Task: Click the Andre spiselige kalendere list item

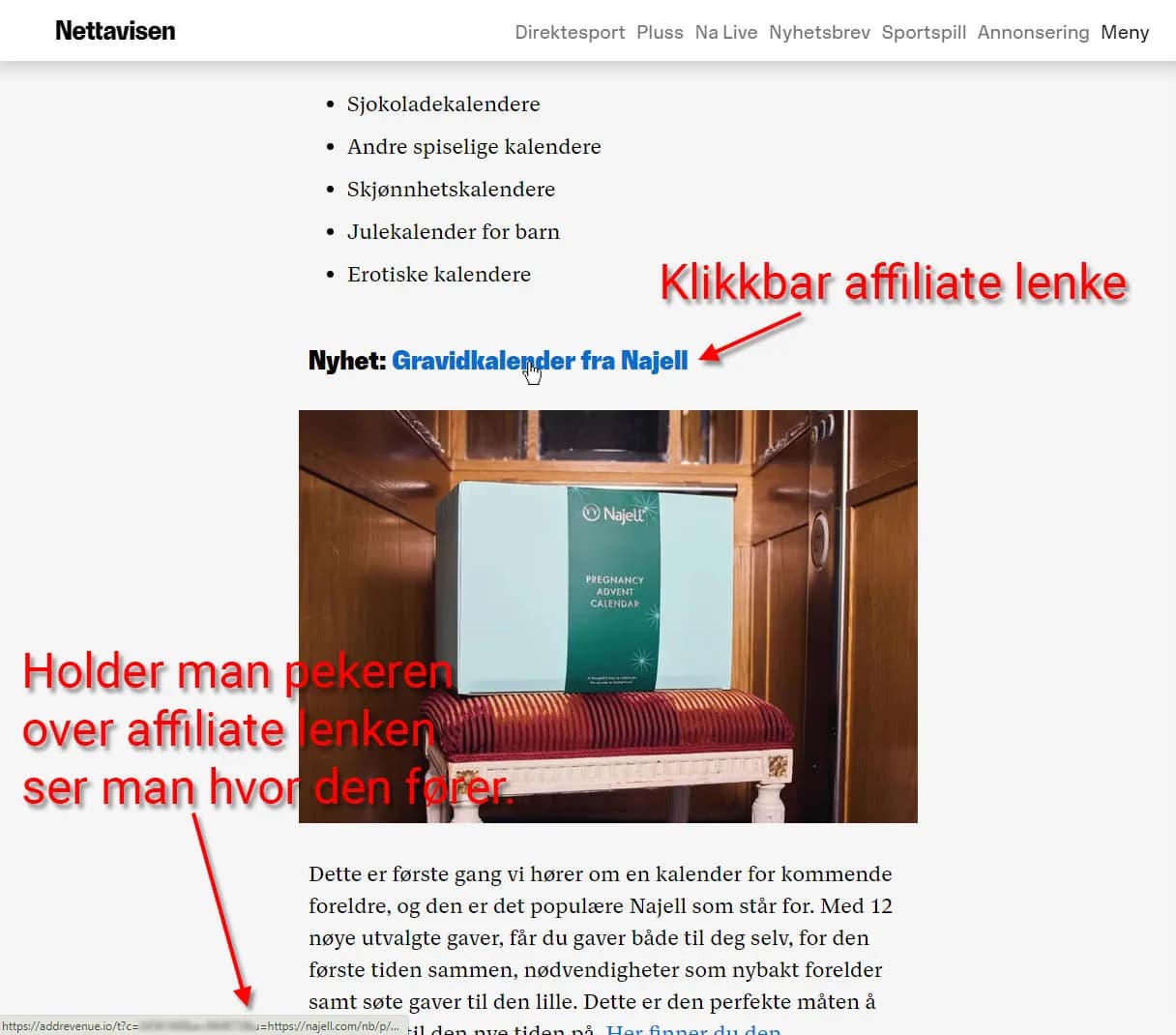Action: click(474, 147)
